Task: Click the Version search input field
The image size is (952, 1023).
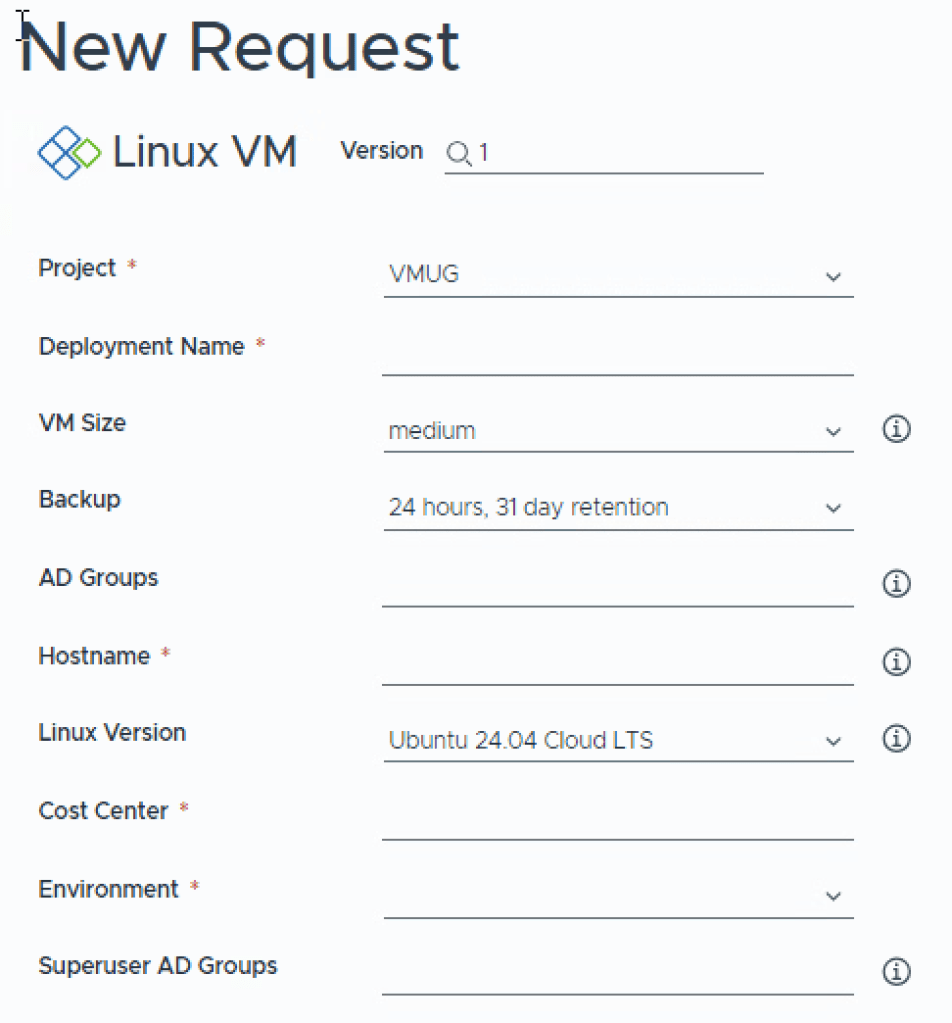Action: [x=617, y=153]
